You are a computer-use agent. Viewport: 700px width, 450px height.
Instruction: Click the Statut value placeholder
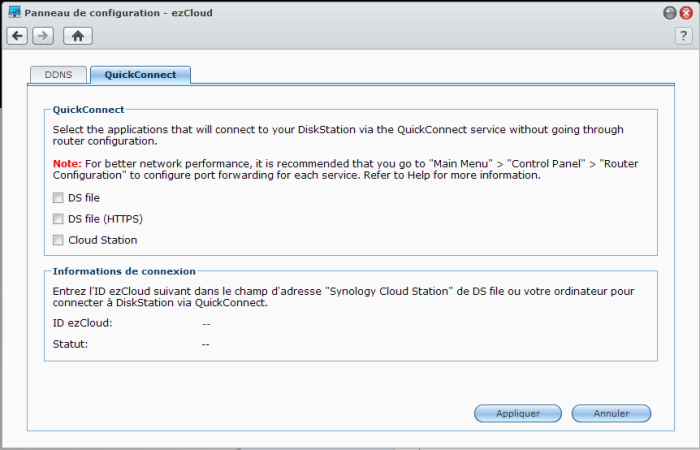(x=205, y=344)
